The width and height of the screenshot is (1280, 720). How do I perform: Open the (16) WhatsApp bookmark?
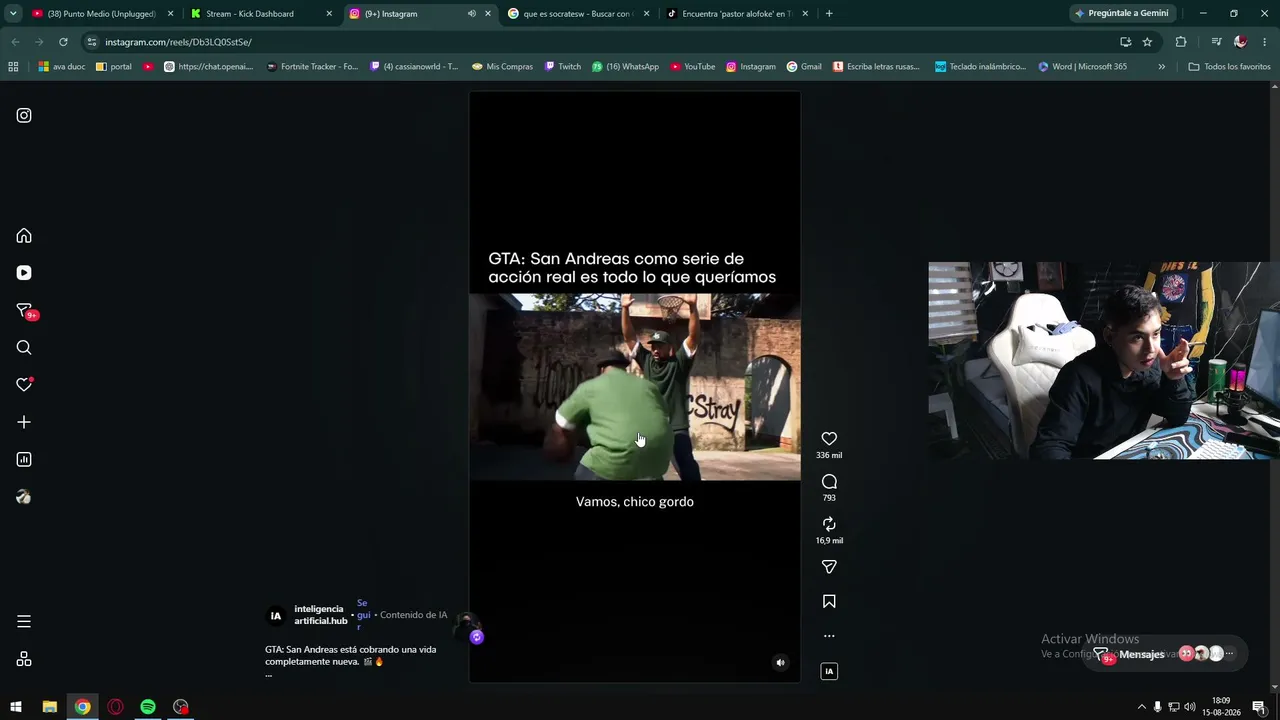625,67
